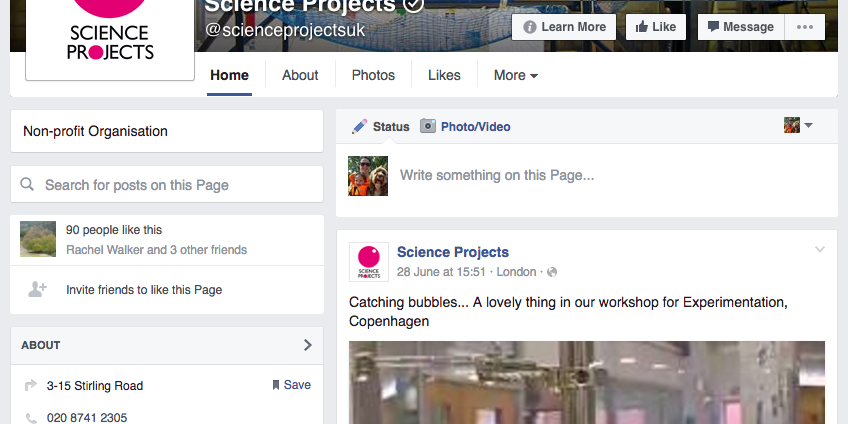Open the About tab

click(x=300, y=75)
